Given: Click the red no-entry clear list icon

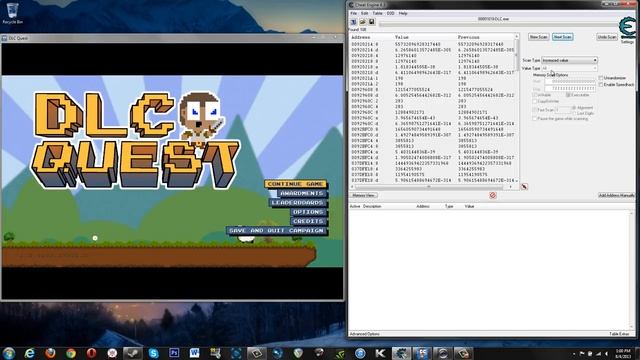Looking at the screenshot, I should [493, 196].
